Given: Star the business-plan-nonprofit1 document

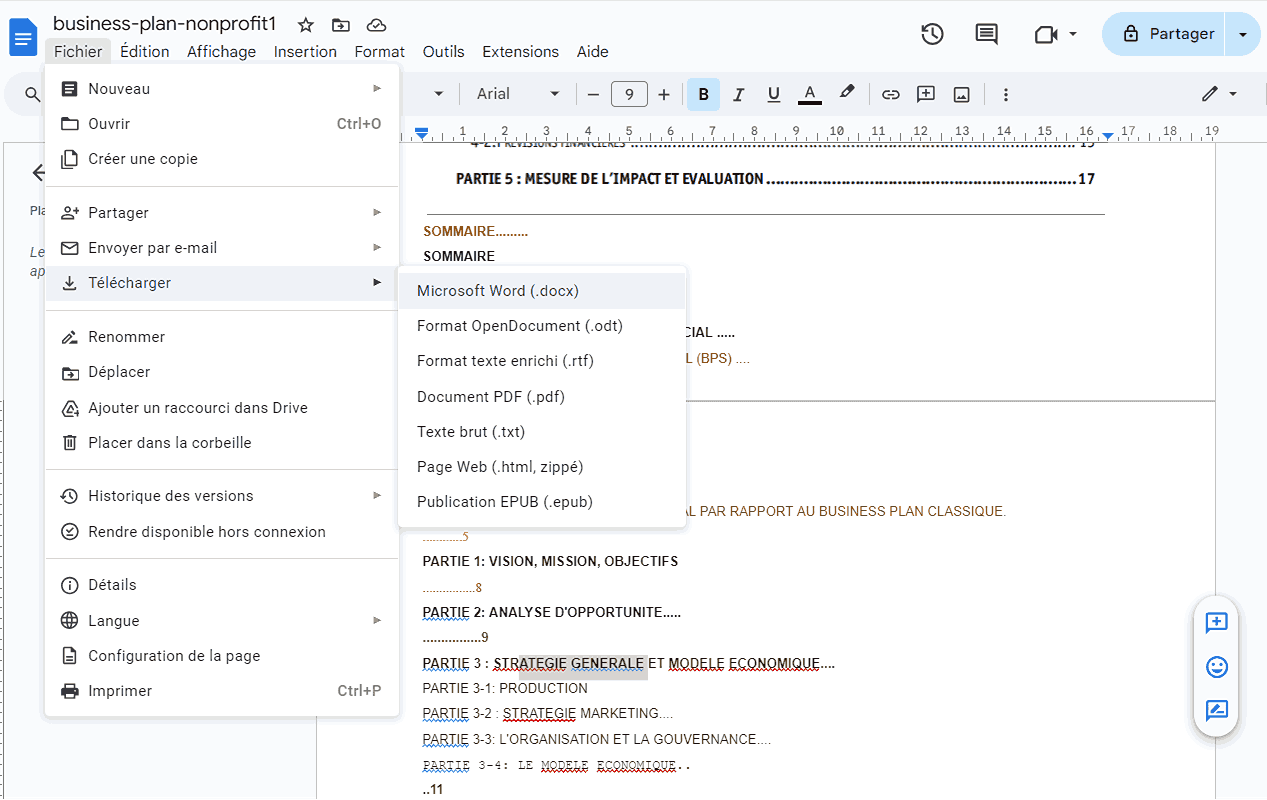Looking at the screenshot, I should 306,25.
